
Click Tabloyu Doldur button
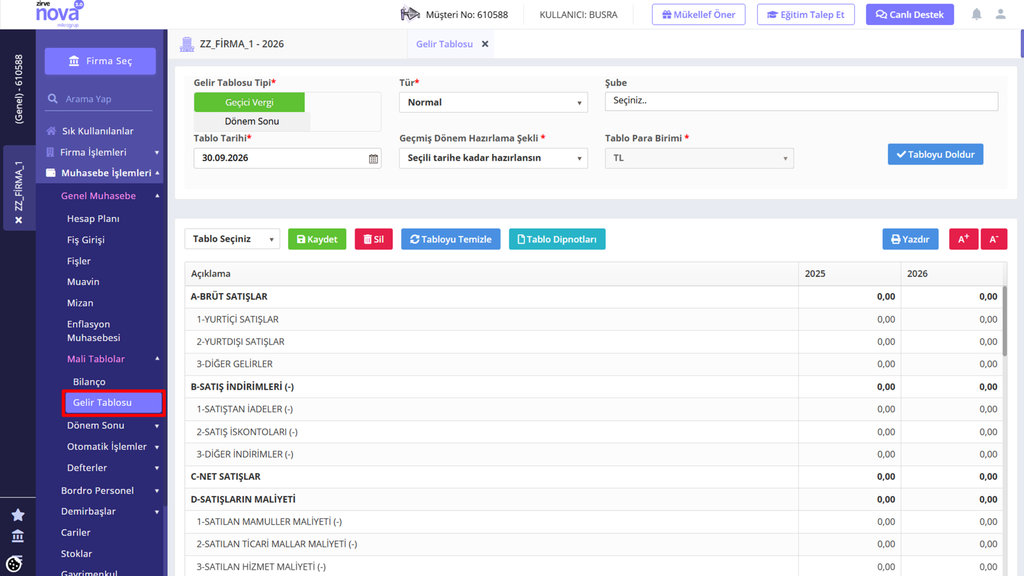[x=935, y=154]
